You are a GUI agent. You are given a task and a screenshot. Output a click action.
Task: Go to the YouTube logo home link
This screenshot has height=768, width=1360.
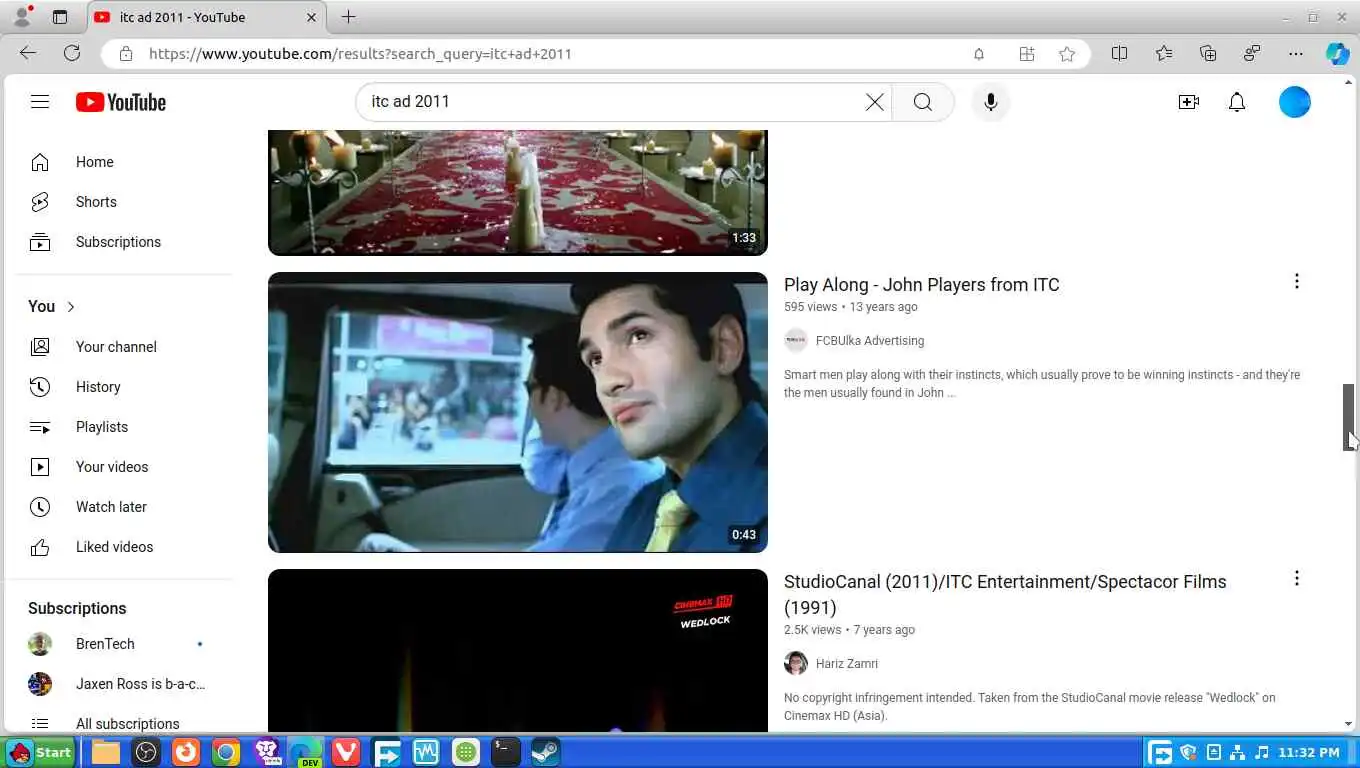point(121,102)
